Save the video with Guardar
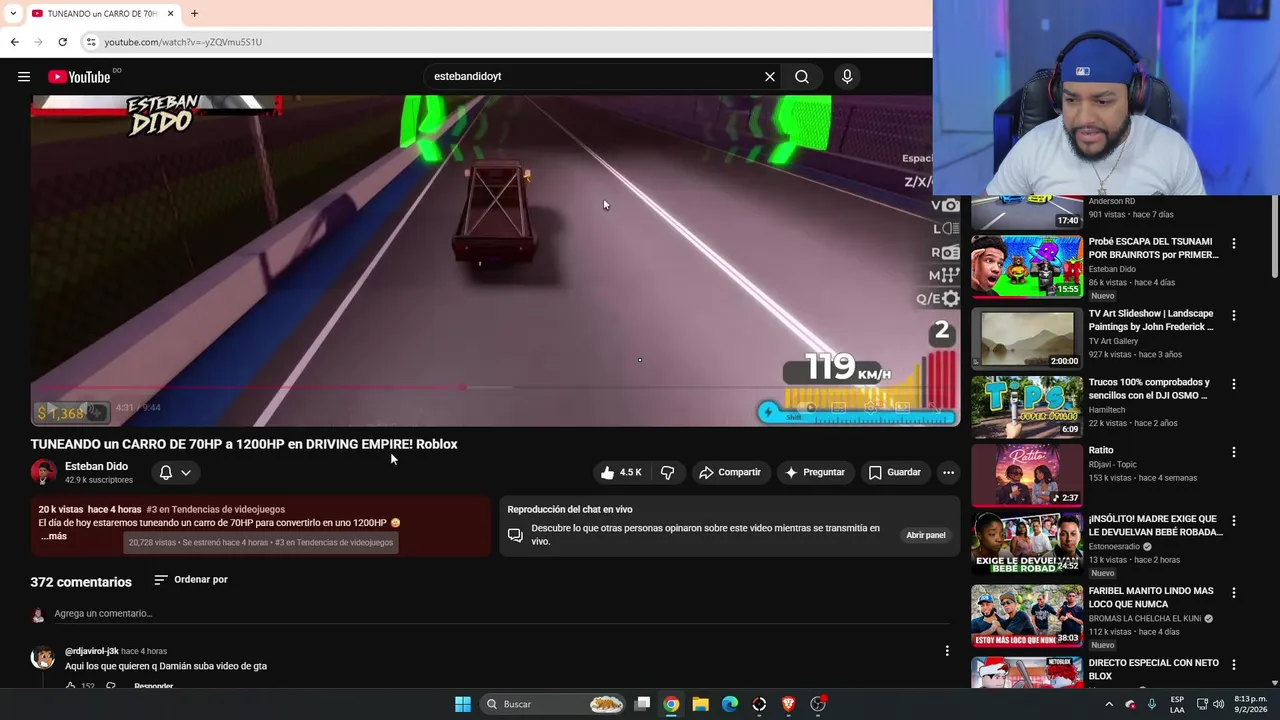Screen dimensions: 1280x720 tap(895, 472)
